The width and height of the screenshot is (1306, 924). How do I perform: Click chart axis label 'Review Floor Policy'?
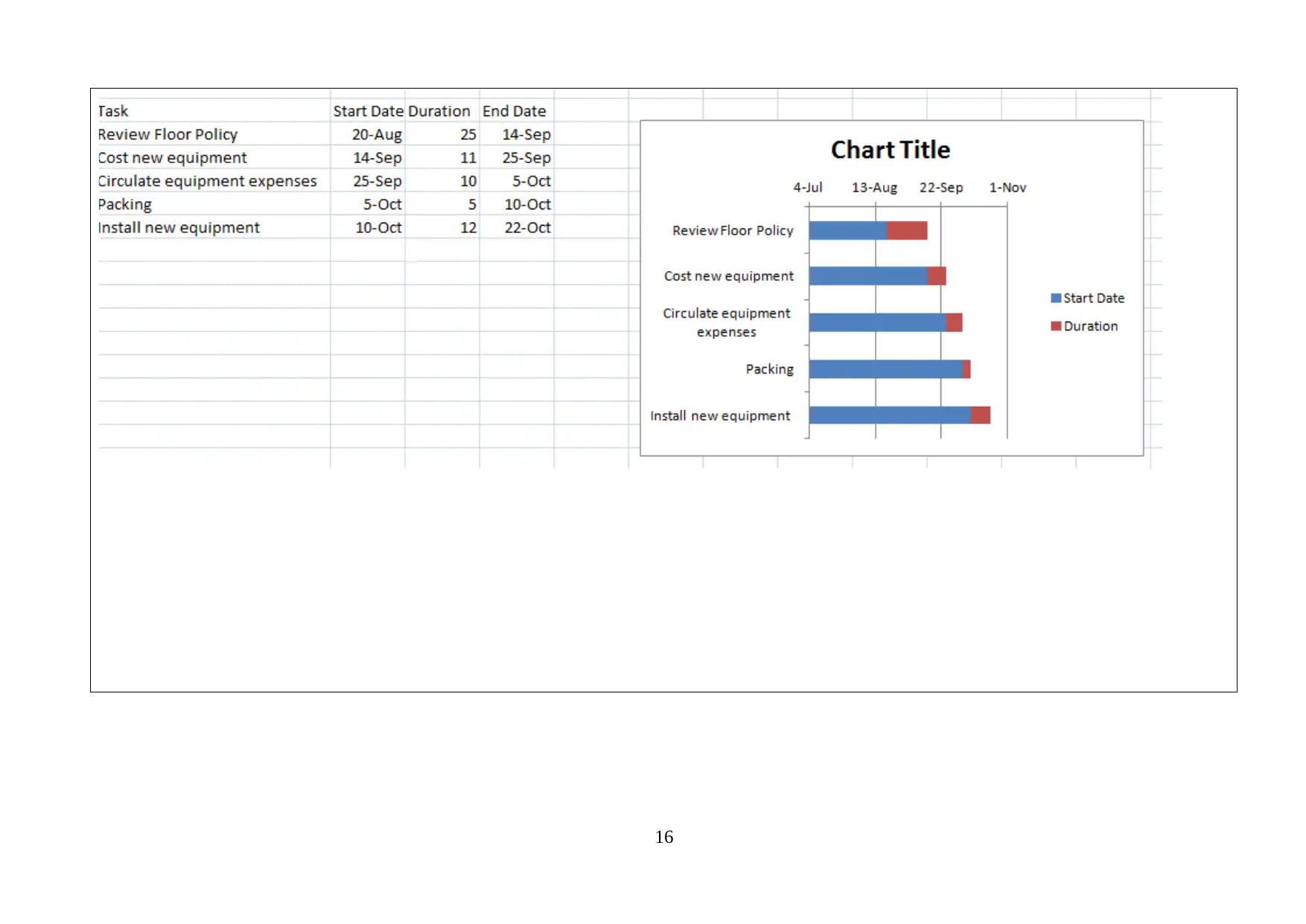point(733,231)
